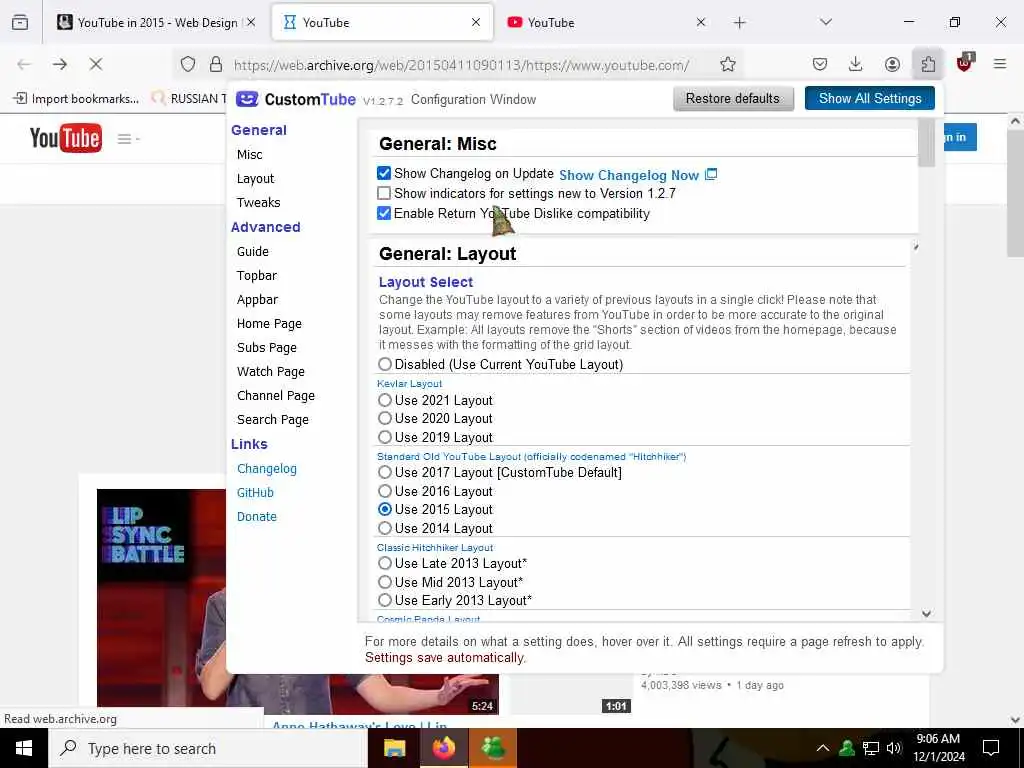Click the green people taskbar app
Viewport: 1024px width, 768px height.
493,748
